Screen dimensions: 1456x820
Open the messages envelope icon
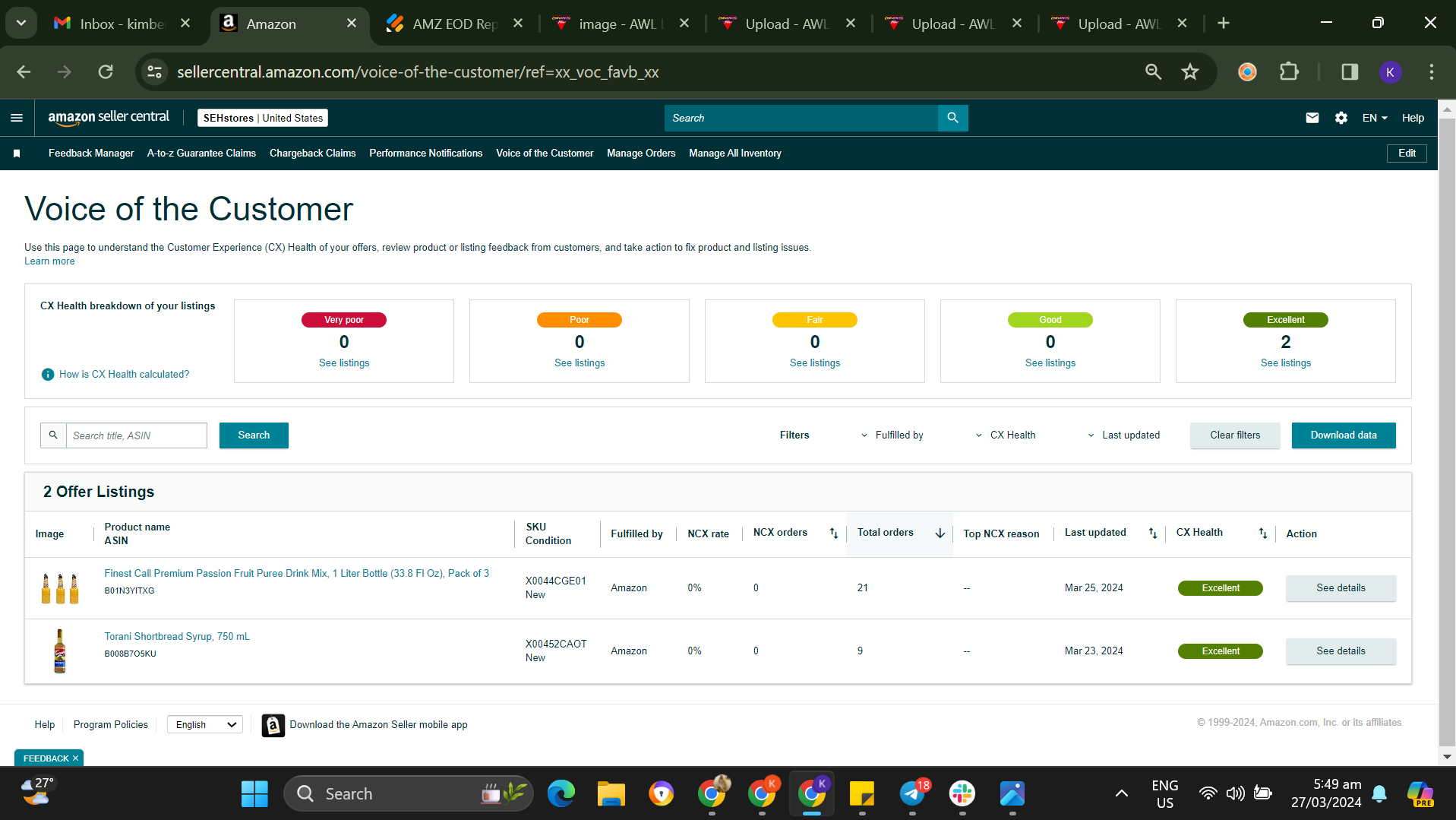coord(1312,118)
